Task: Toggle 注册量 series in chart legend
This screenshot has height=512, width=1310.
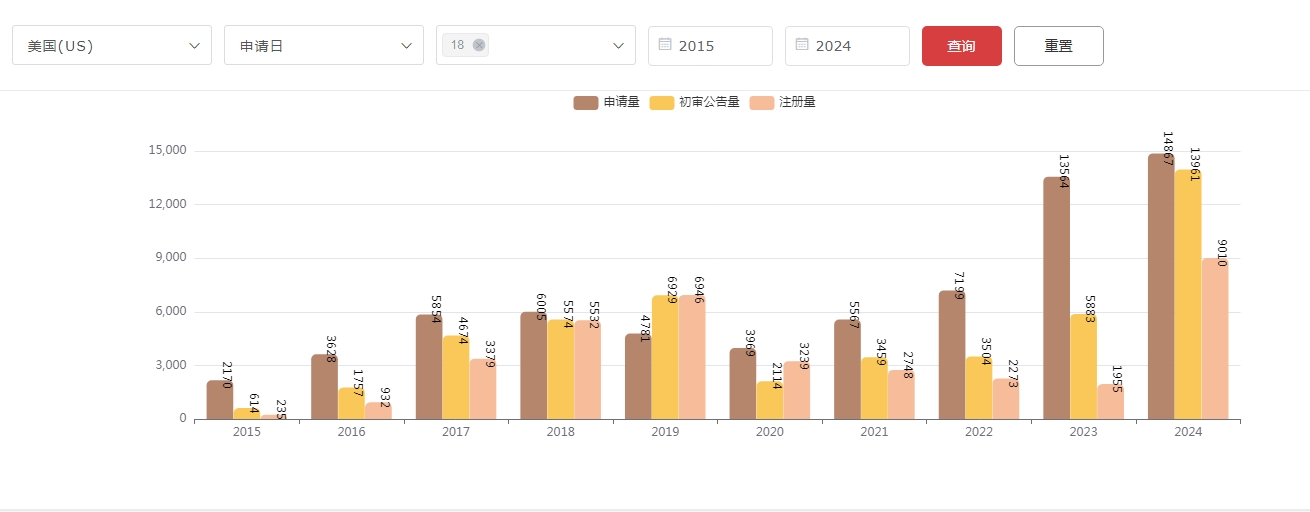Action: click(783, 102)
